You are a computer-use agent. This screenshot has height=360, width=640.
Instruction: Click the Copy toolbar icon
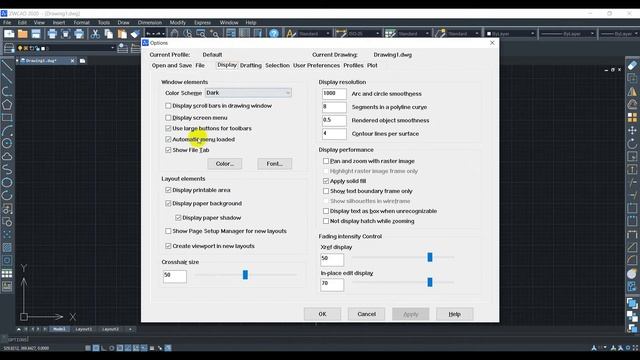coord(109,34)
